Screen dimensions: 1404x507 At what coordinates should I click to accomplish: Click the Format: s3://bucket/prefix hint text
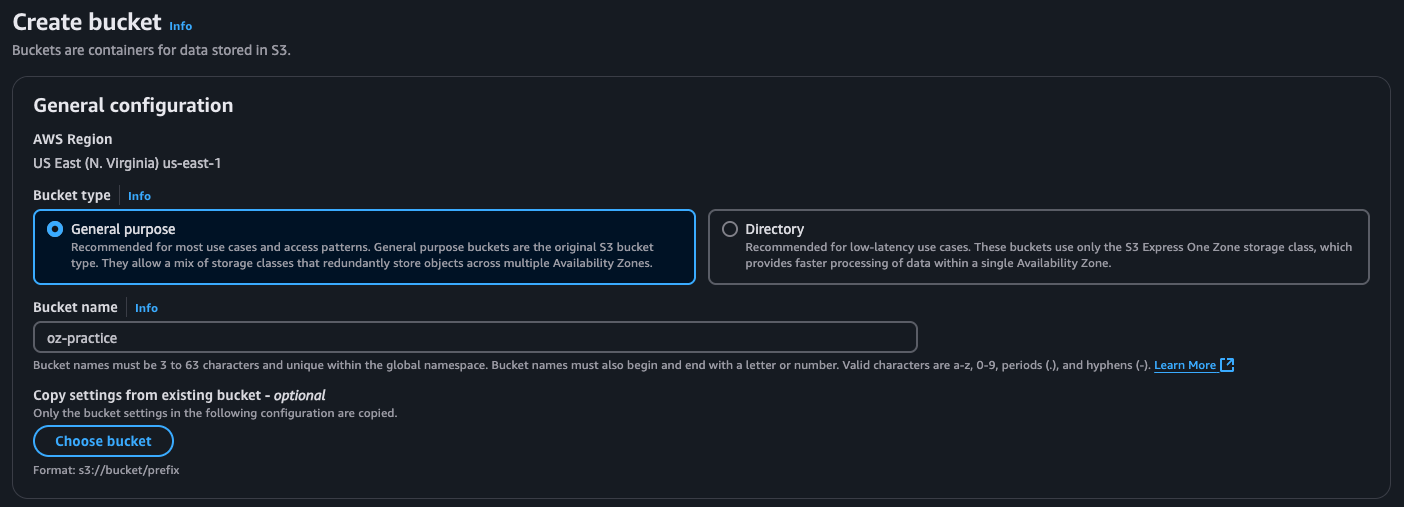tap(106, 469)
